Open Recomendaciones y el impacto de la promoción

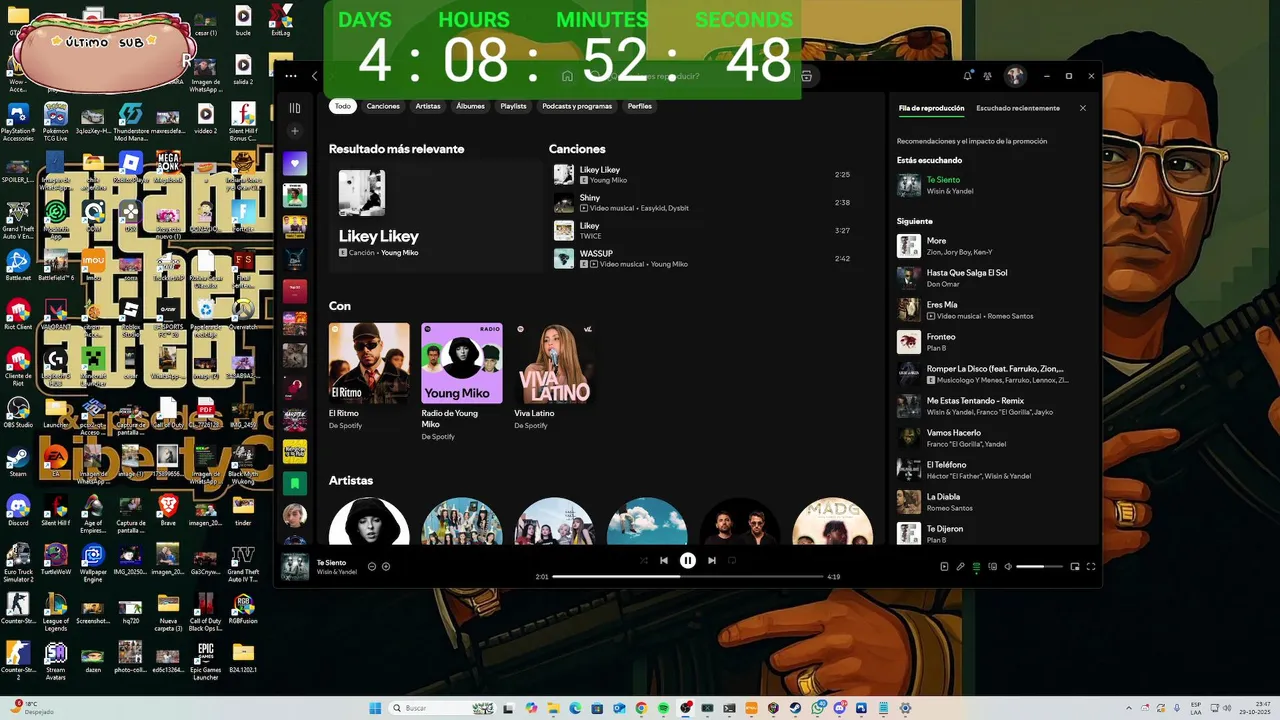point(972,141)
